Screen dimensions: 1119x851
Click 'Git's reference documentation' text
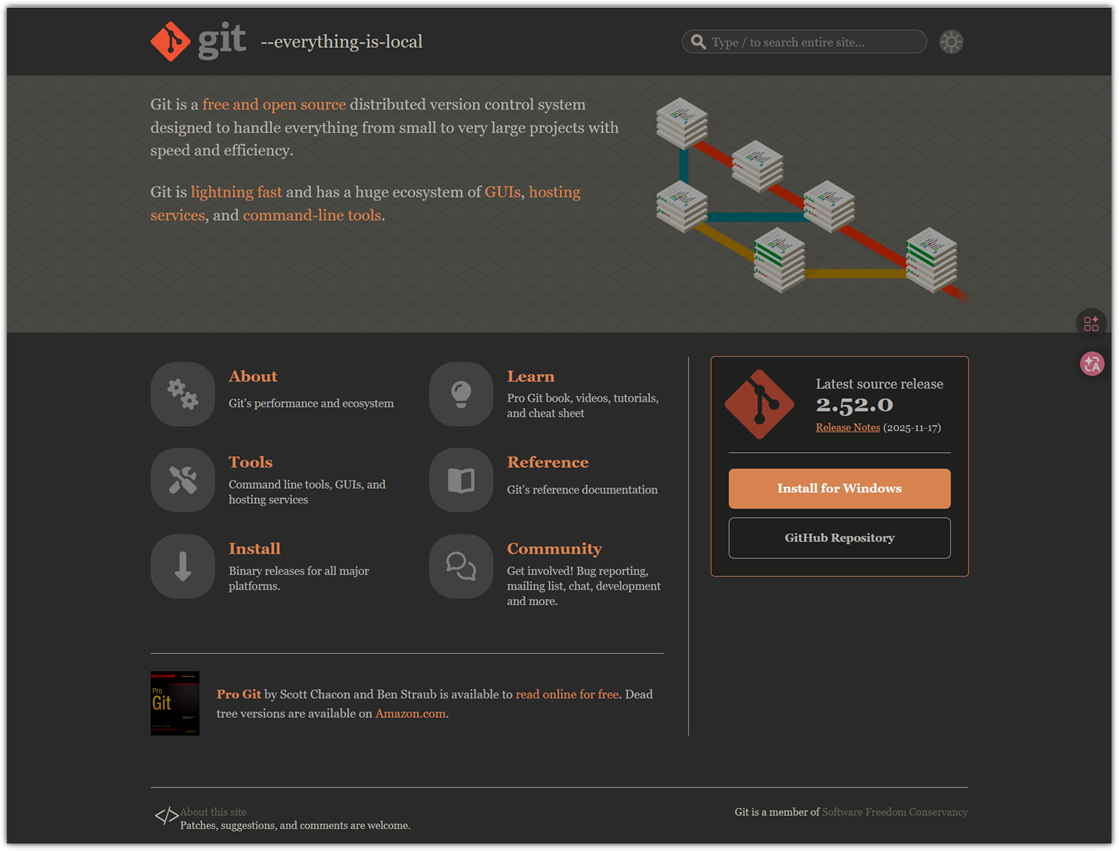[x=582, y=490]
